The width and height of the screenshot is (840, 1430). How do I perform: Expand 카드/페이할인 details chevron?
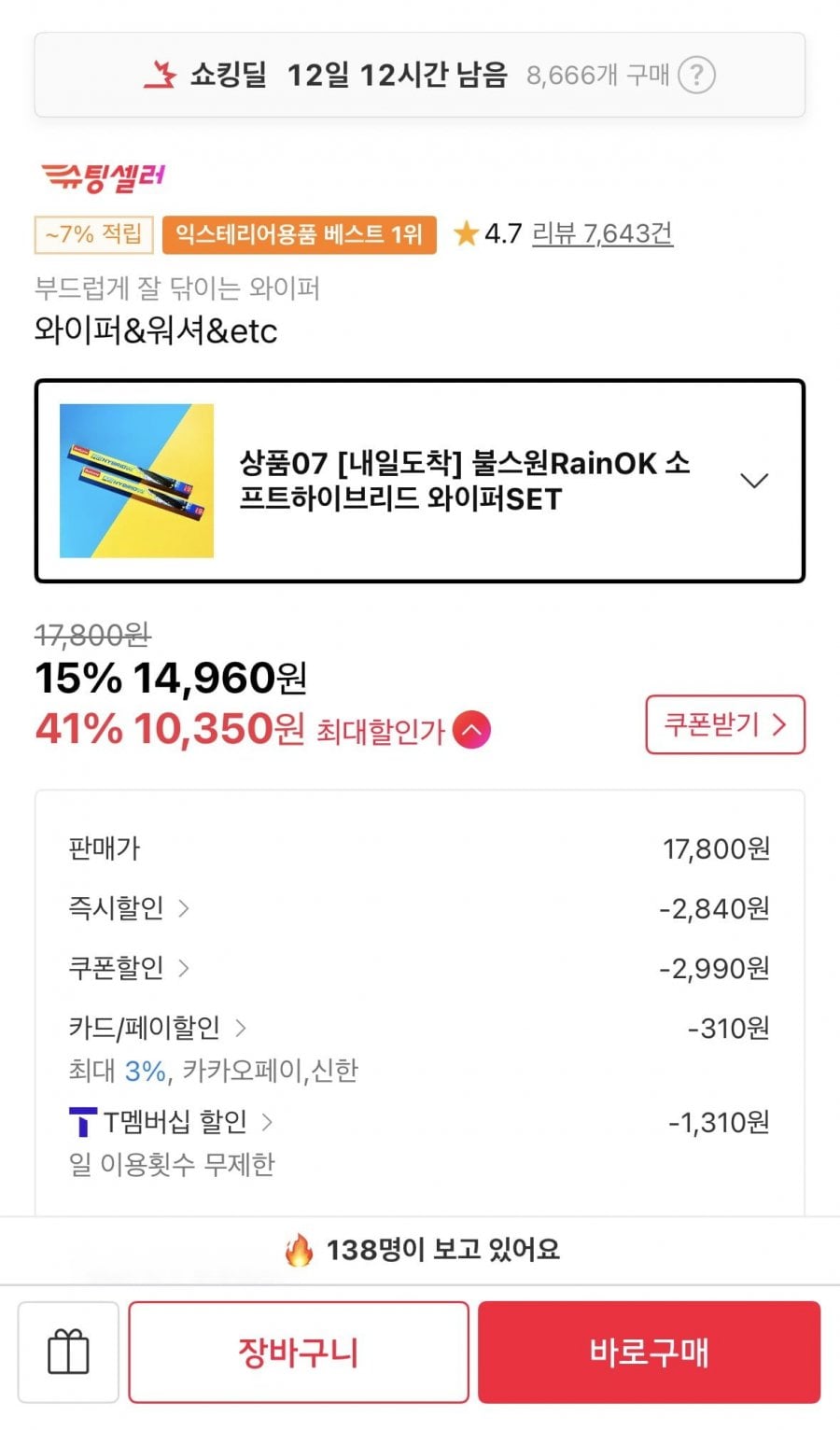[x=241, y=1028]
